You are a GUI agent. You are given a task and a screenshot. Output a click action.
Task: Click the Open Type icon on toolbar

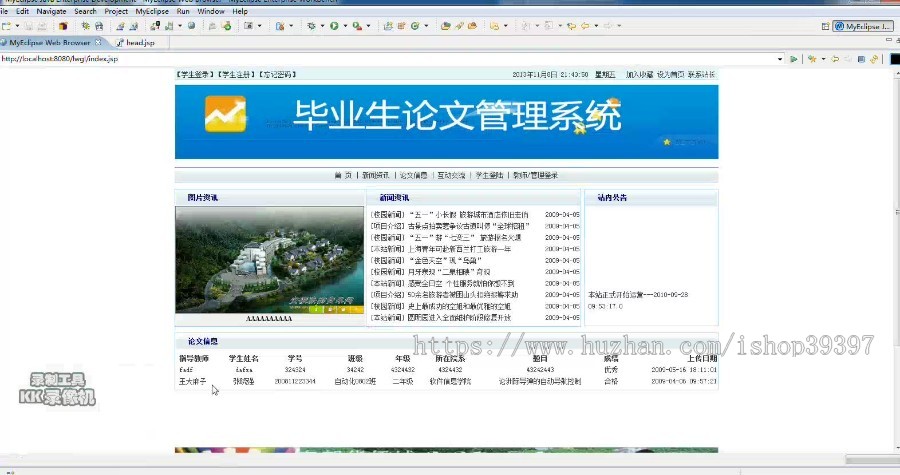pyautogui.click(x=445, y=26)
